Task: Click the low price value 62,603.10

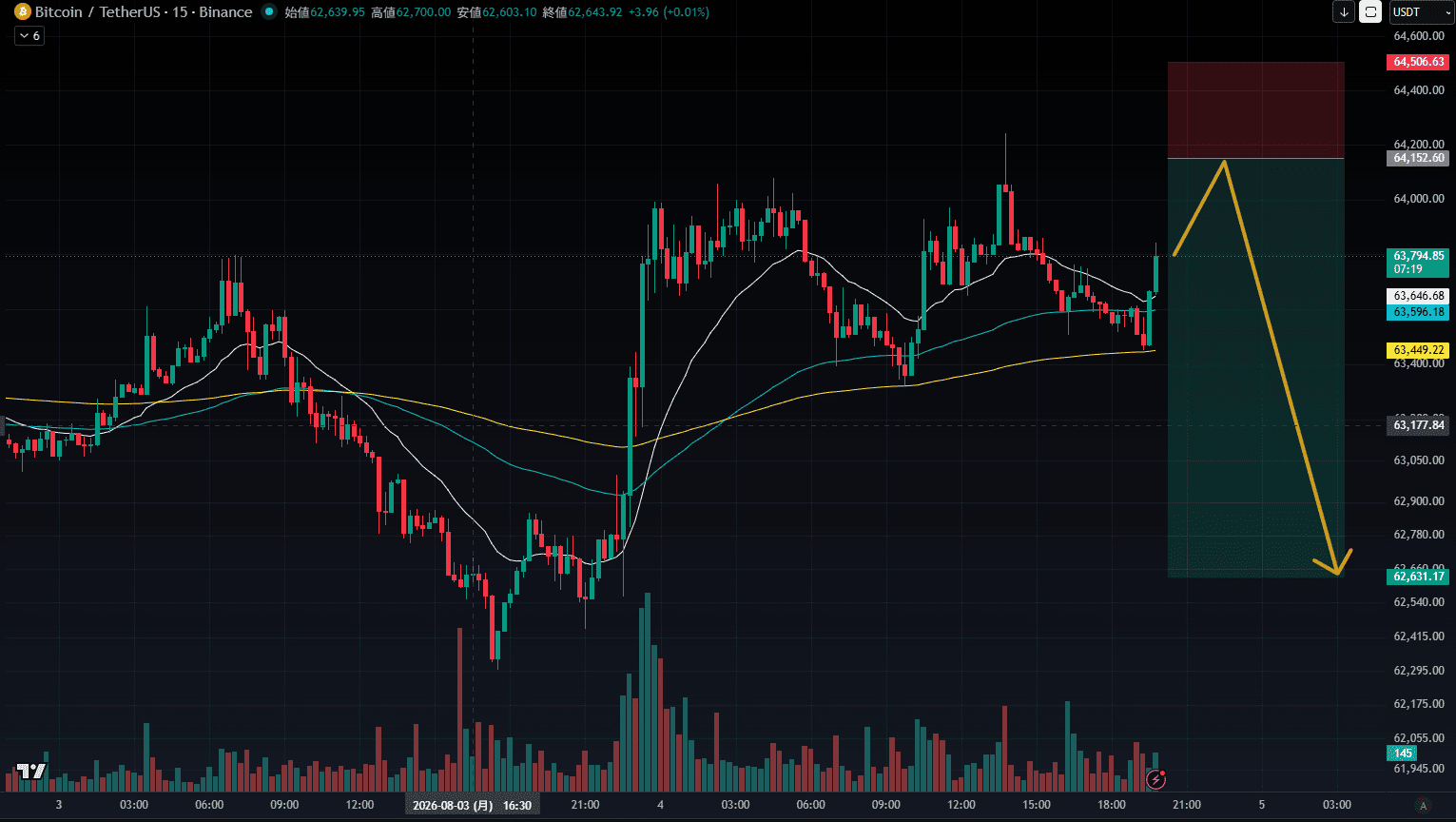Action: point(509,12)
